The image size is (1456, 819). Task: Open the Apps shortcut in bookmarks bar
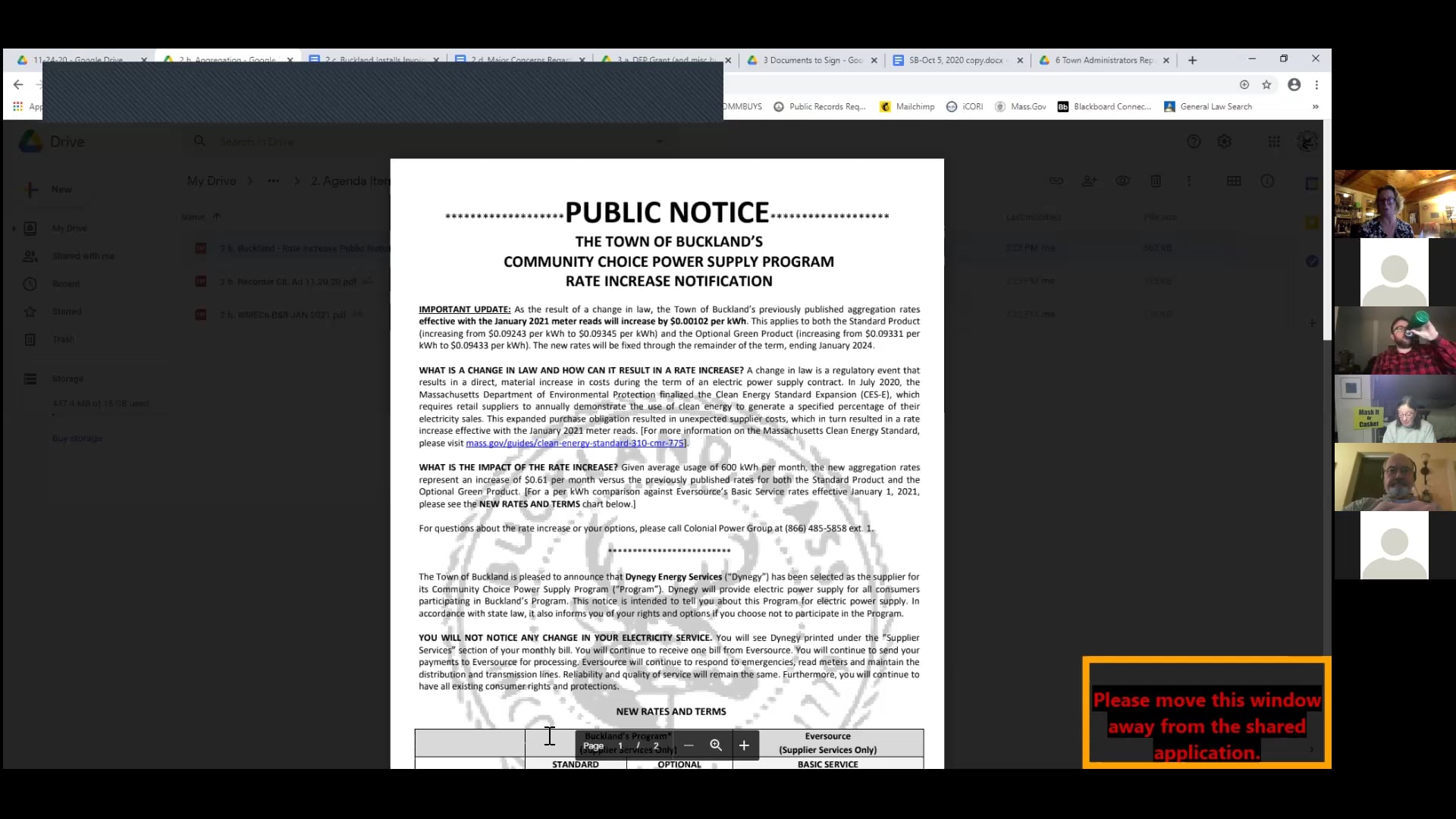[x=27, y=107]
